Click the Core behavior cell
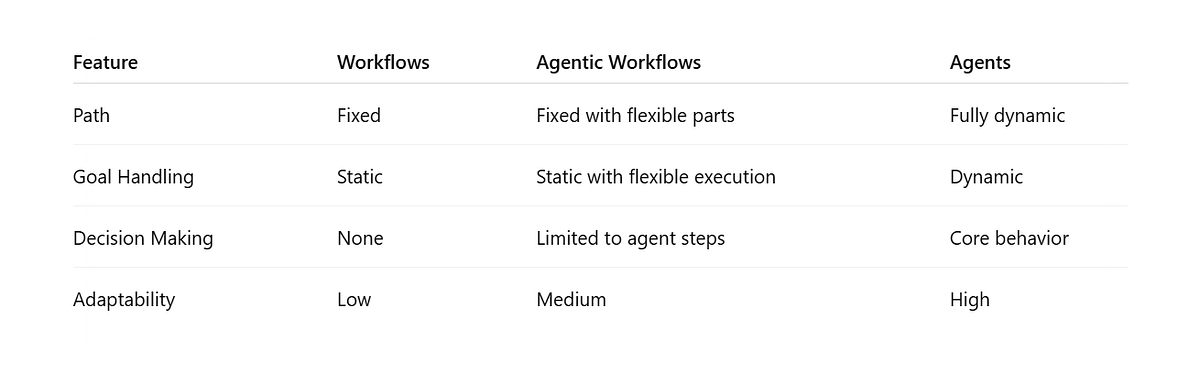 (1009, 239)
